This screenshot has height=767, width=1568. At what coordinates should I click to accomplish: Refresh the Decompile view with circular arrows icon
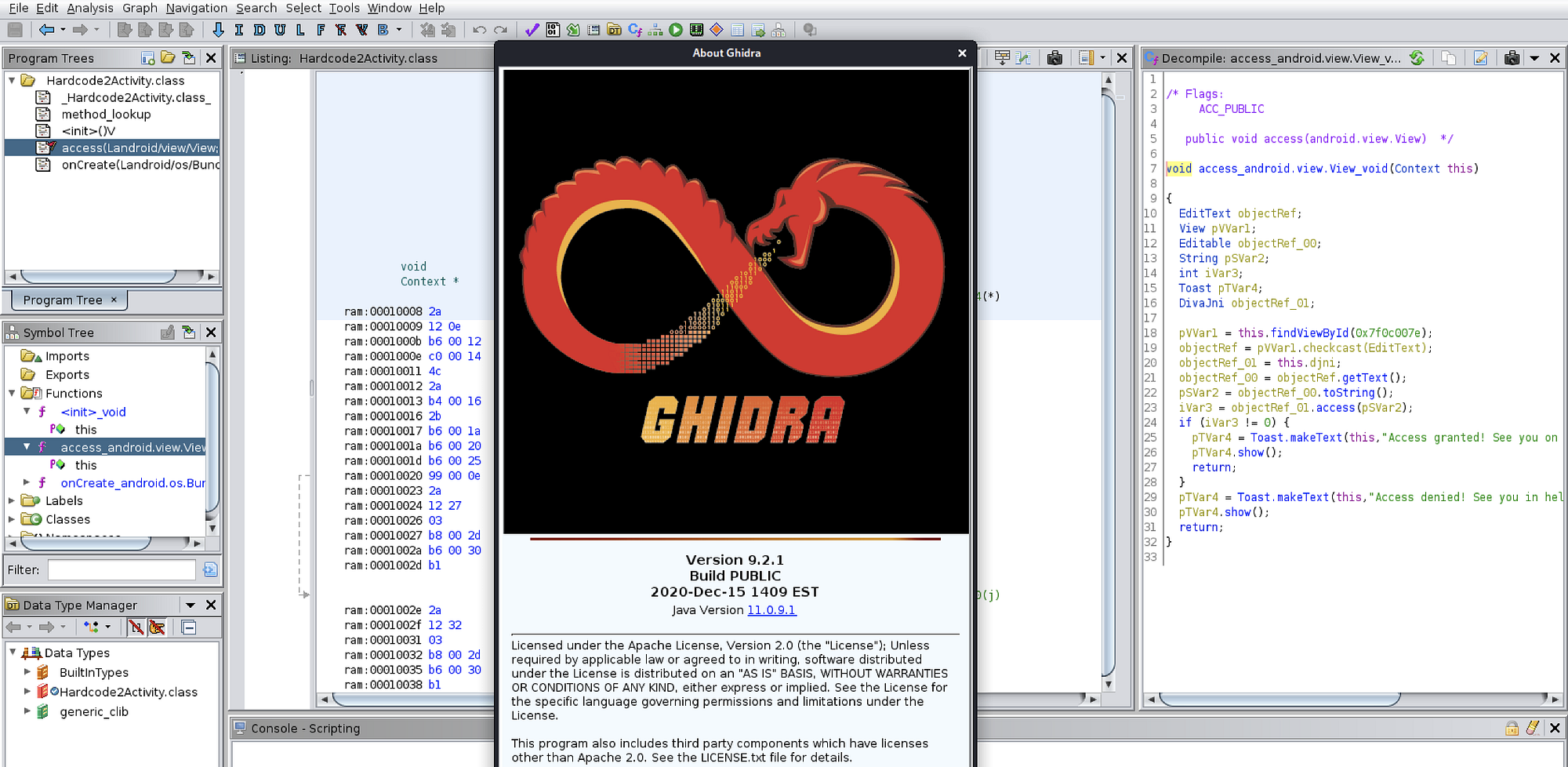[x=1417, y=58]
